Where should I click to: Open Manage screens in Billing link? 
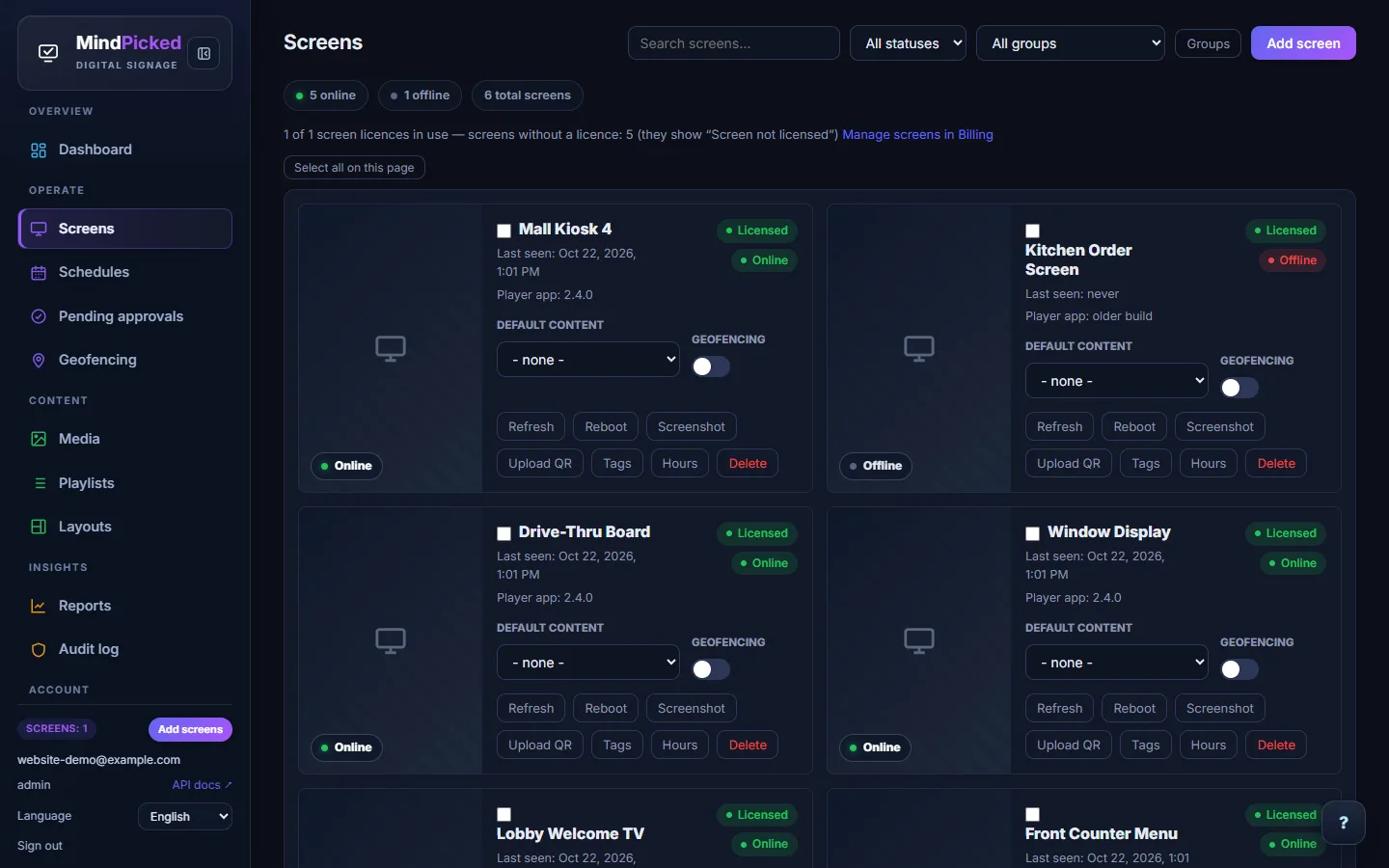917,135
